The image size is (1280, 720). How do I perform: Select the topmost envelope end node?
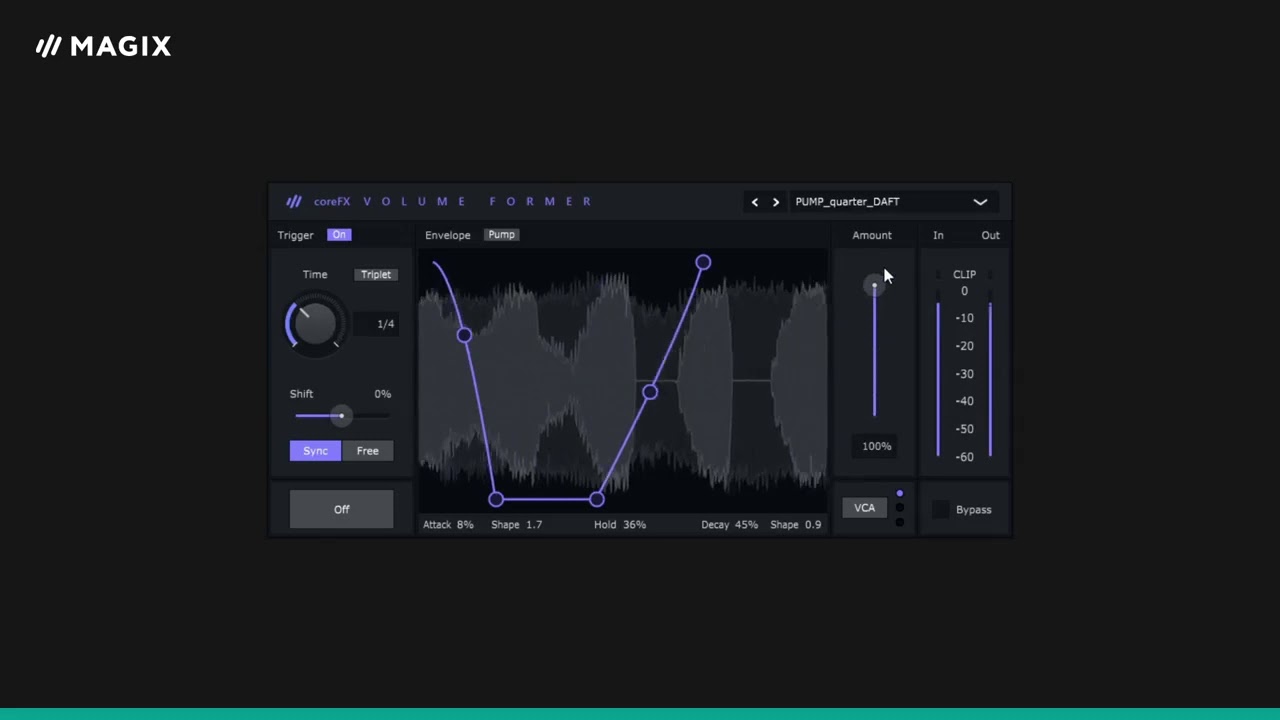(703, 262)
